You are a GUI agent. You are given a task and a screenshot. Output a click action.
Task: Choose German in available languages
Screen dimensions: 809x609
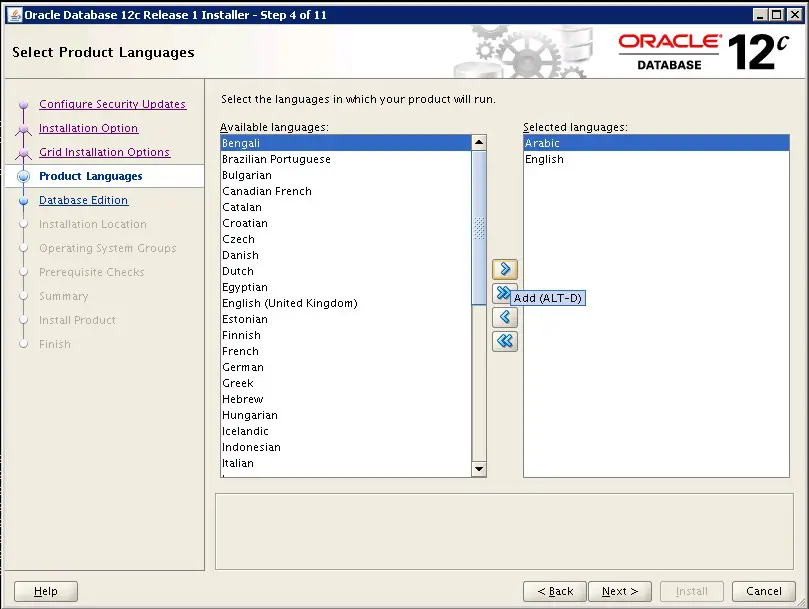tap(346, 367)
